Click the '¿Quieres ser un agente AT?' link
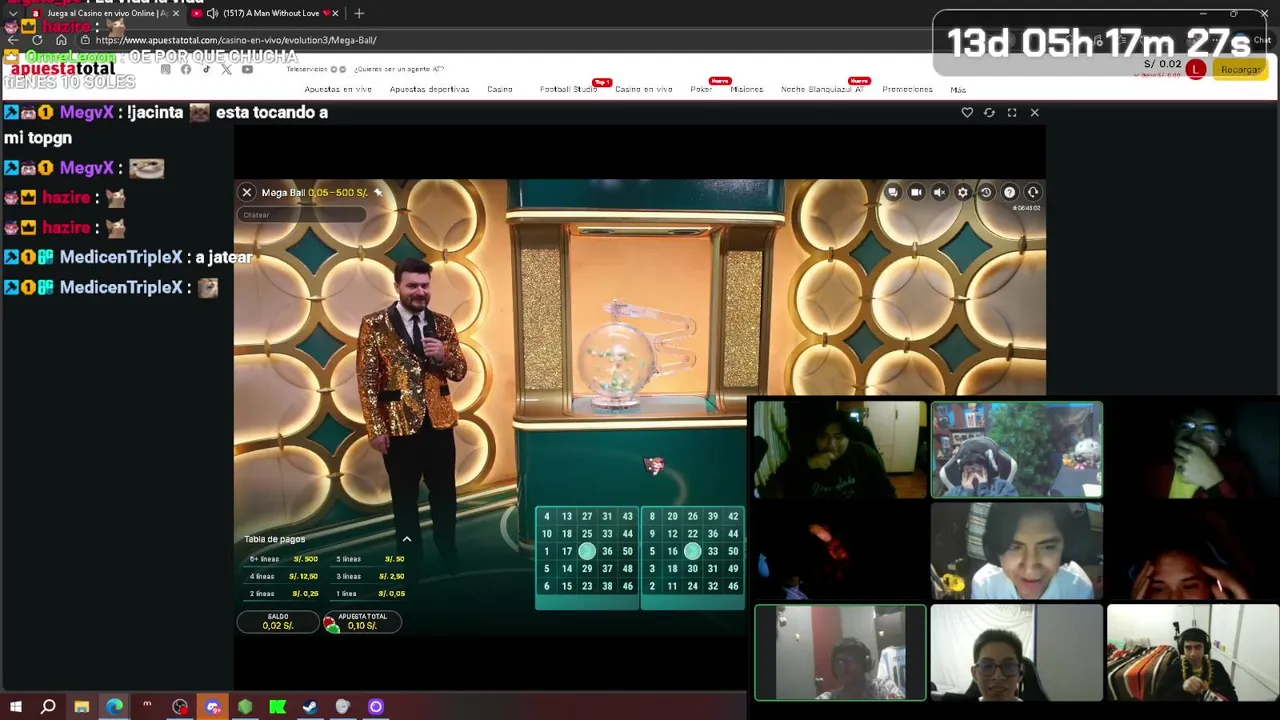 click(x=399, y=69)
